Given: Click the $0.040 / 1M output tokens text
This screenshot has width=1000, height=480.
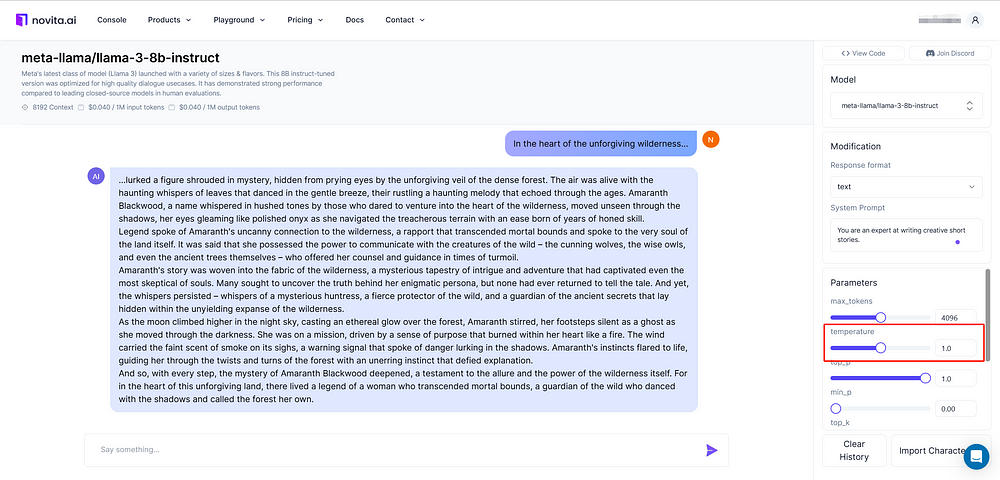Looking at the screenshot, I should (x=219, y=107).
